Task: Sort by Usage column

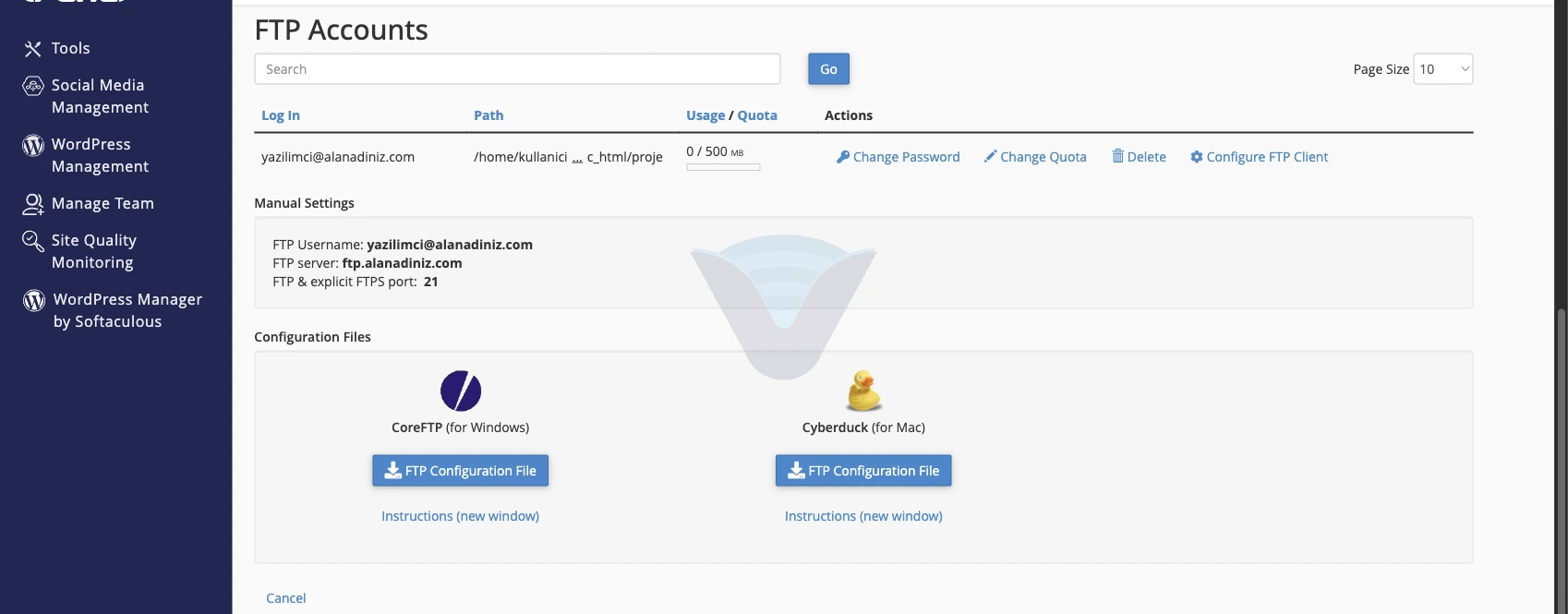Action: coord(706,115)
